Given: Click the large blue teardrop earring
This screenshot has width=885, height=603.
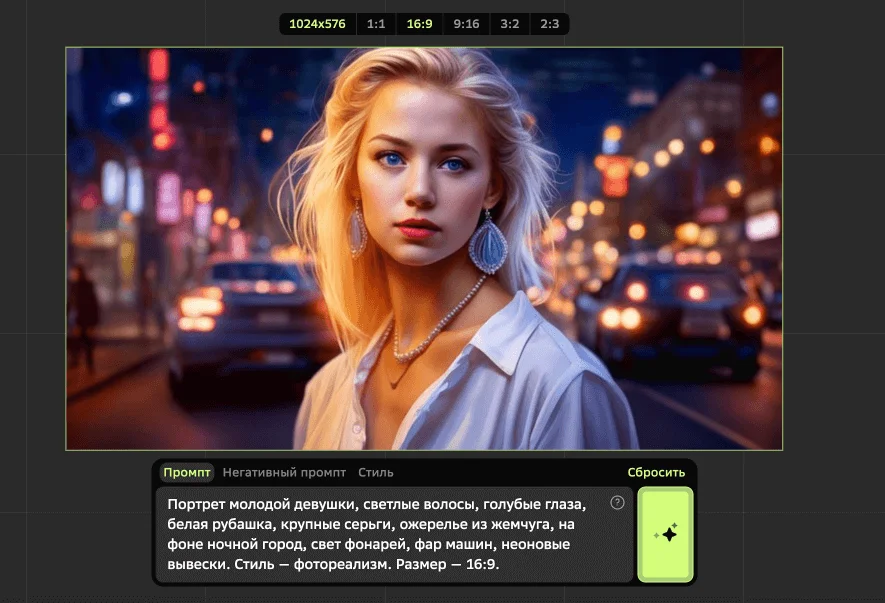Looking at the screenshot, I should tap(488, 244).
